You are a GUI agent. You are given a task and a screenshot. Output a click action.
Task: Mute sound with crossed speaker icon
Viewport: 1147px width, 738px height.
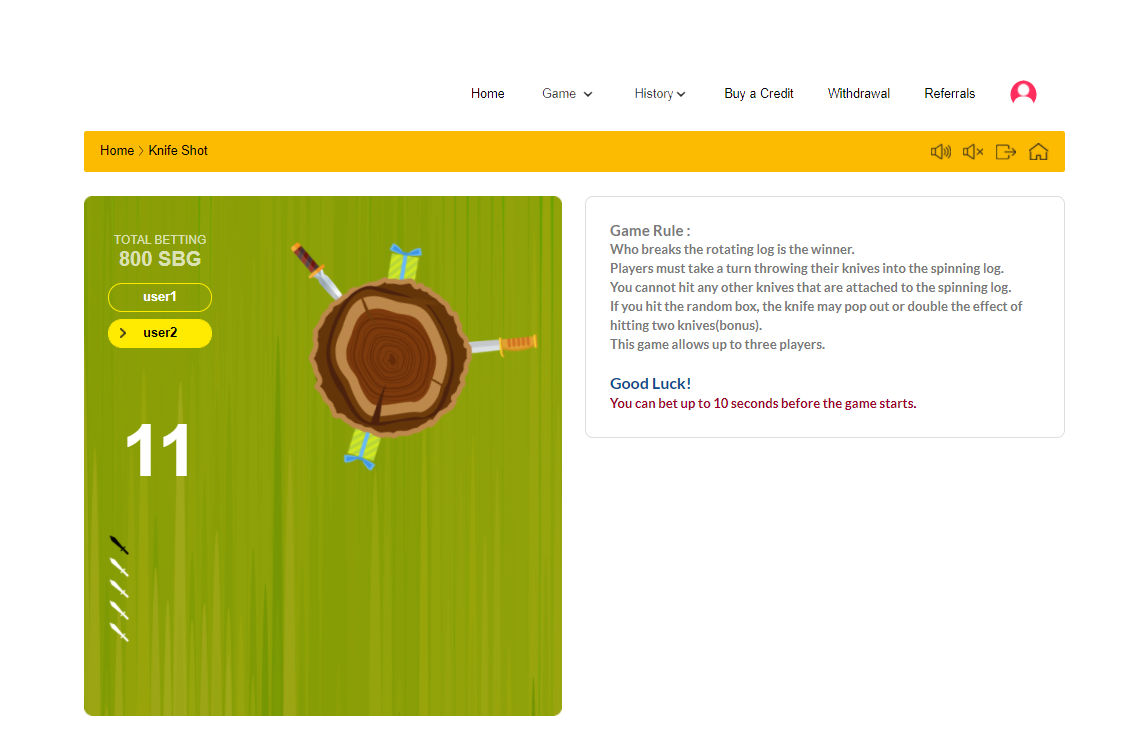[973, 151]
